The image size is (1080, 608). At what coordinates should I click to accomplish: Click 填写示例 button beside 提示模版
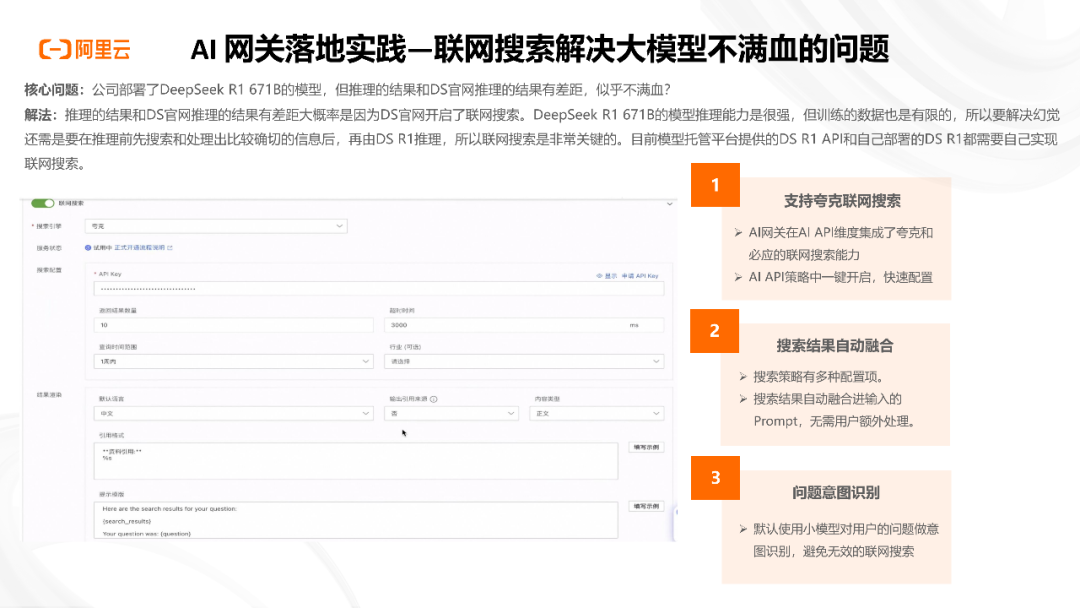point(646,506)
